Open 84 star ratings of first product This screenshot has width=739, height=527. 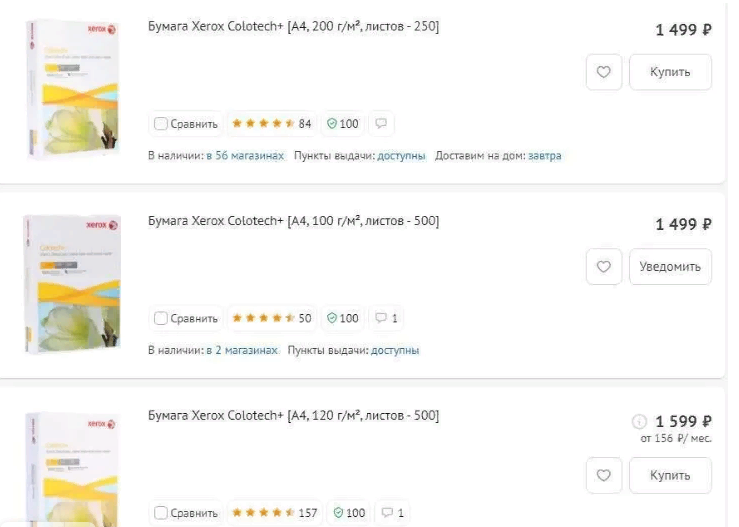coord(271,124)
